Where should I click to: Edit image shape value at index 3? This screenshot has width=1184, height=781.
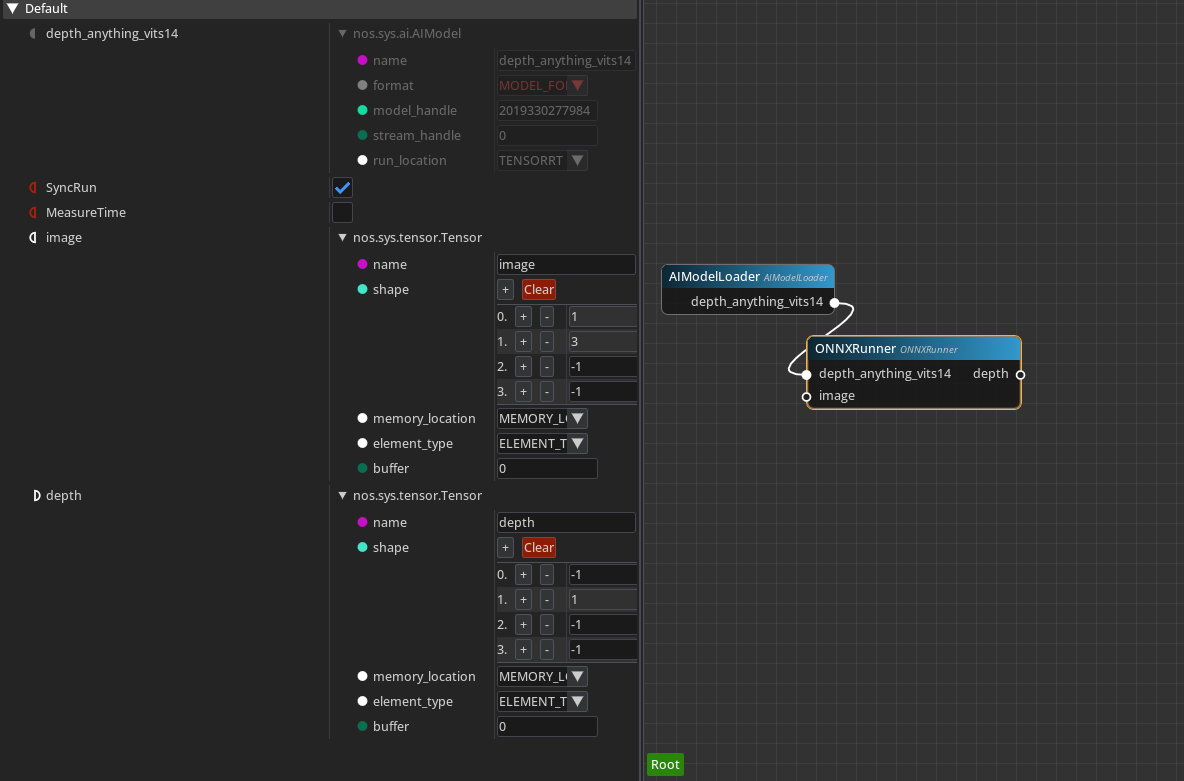click(x=603, y=391)
